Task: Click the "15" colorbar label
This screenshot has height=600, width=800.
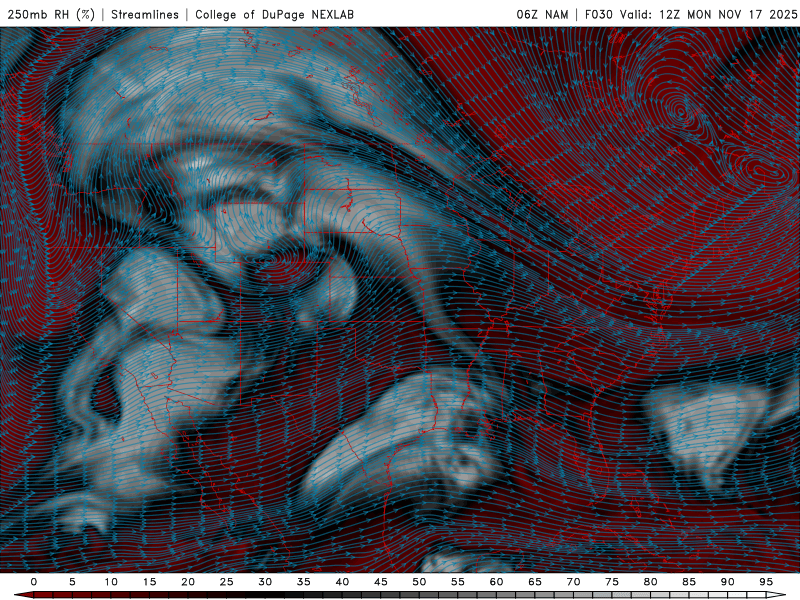Action: pyautogui.click(x=149, y=582)
